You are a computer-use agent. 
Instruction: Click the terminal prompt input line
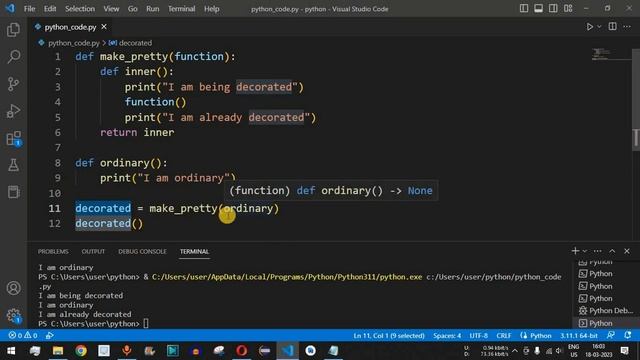tap(300, 324)
